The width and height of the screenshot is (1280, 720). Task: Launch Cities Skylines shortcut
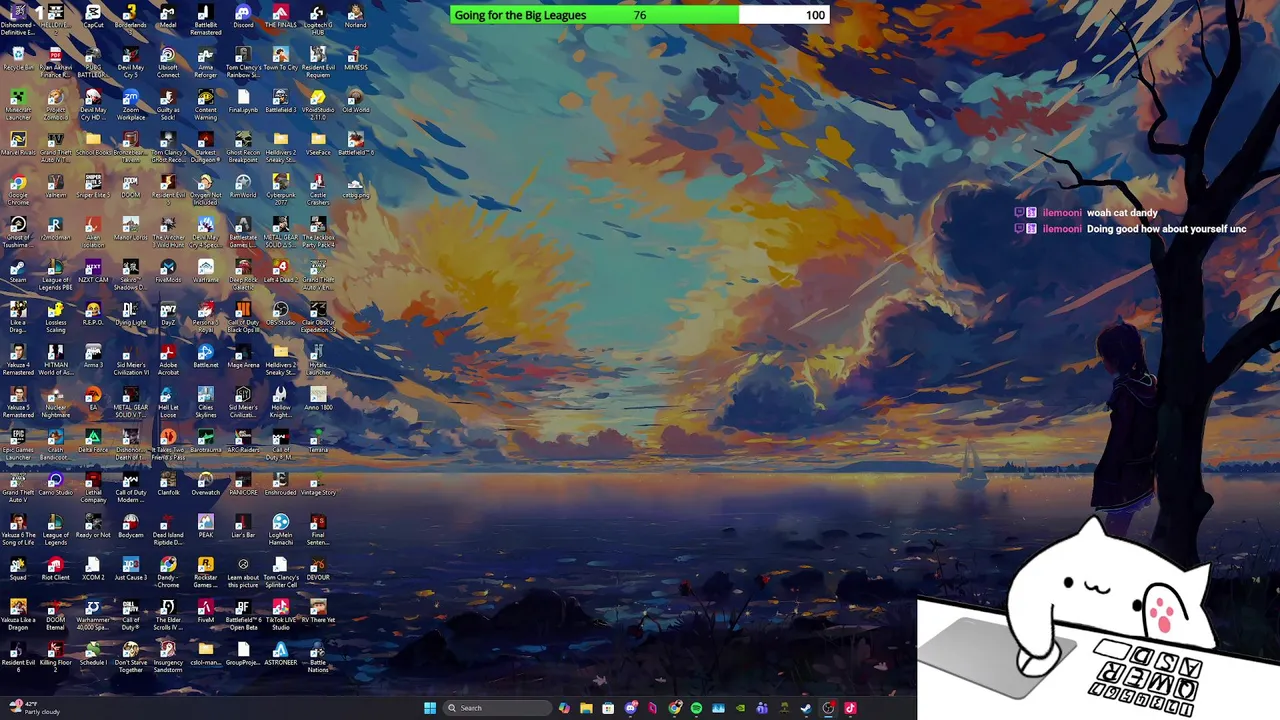point(205,401)
